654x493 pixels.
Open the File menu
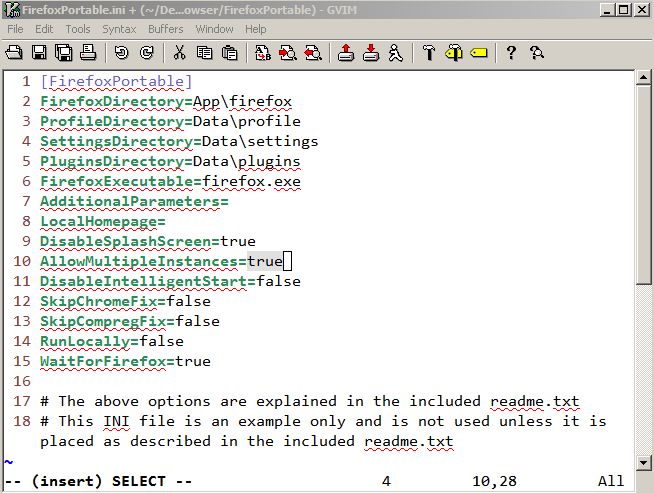coord(15,29)
